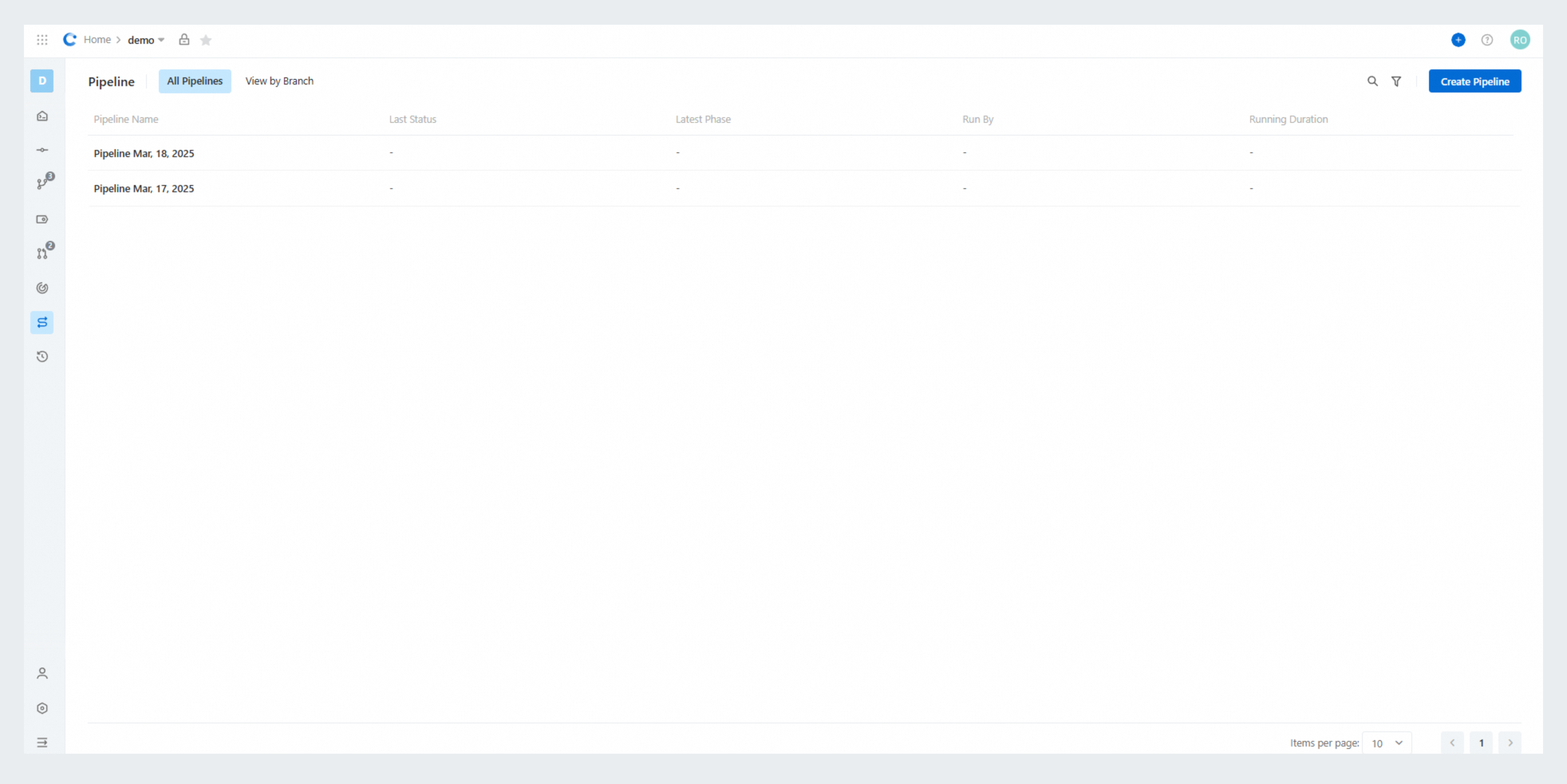Screen dimensions: 1567x784
Task: Open the tags view in the sidebar
Action: [x=42, y=219]
